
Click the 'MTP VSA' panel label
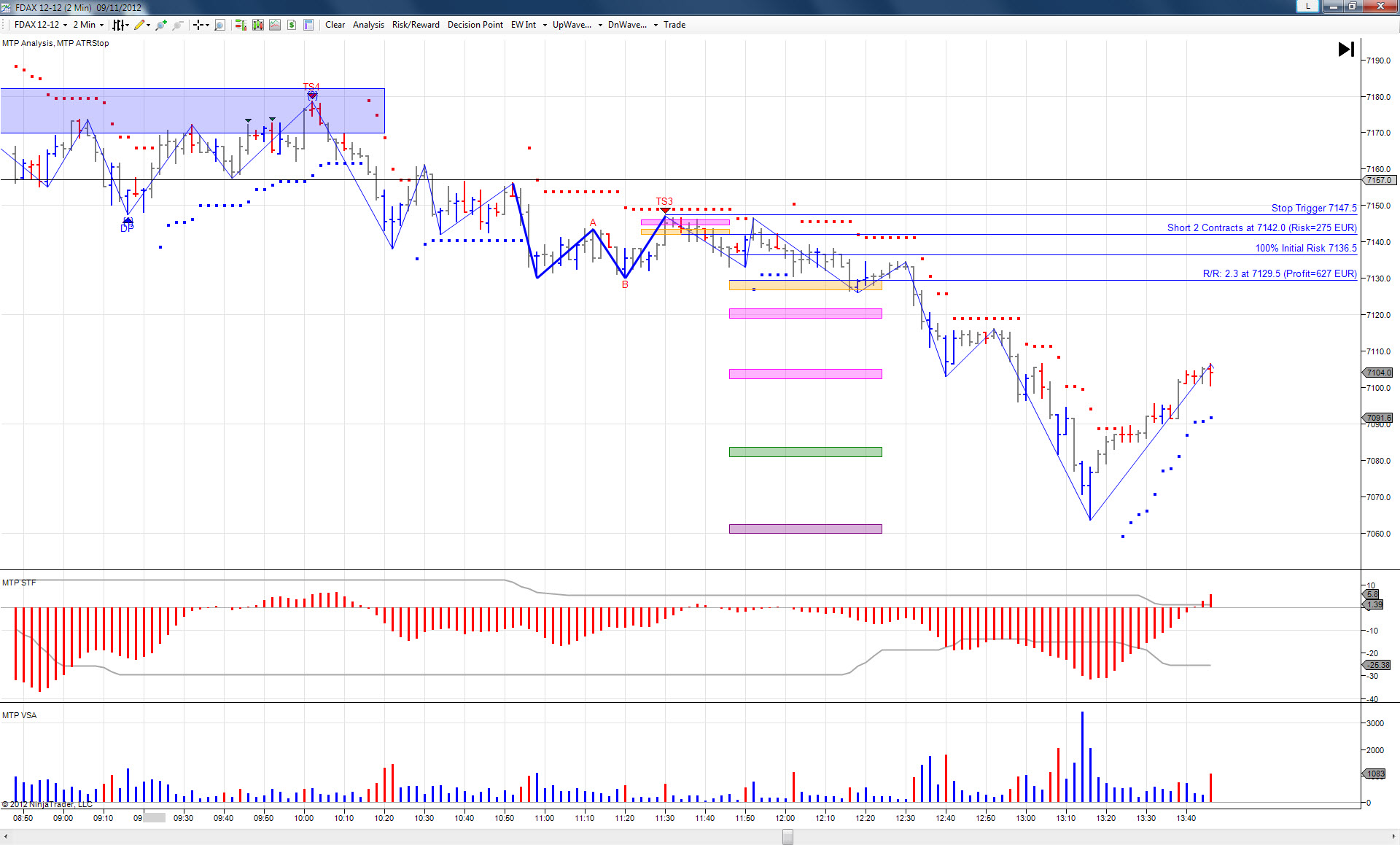(x=19, y=716)
